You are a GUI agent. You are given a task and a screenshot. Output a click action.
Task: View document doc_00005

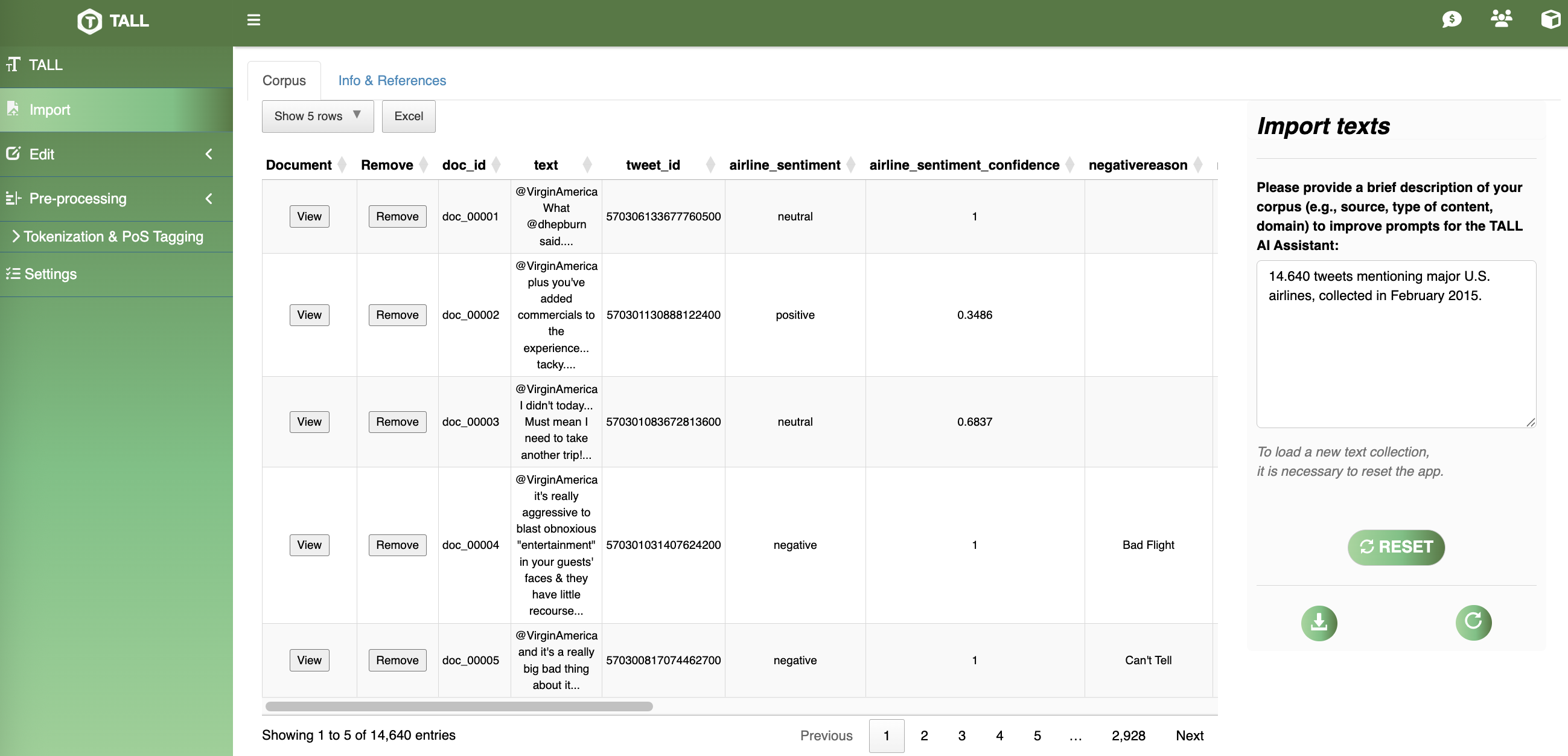[x=309, y=660]
